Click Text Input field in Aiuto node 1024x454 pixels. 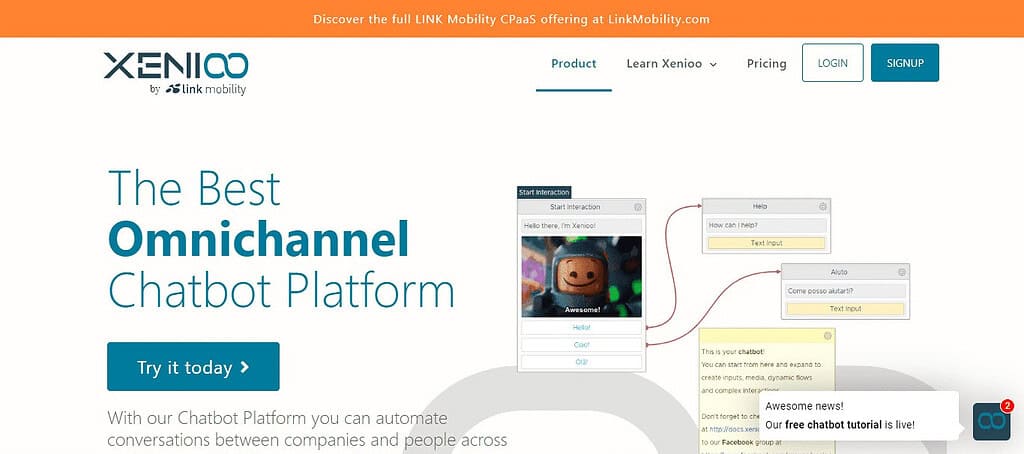(846, 308)
